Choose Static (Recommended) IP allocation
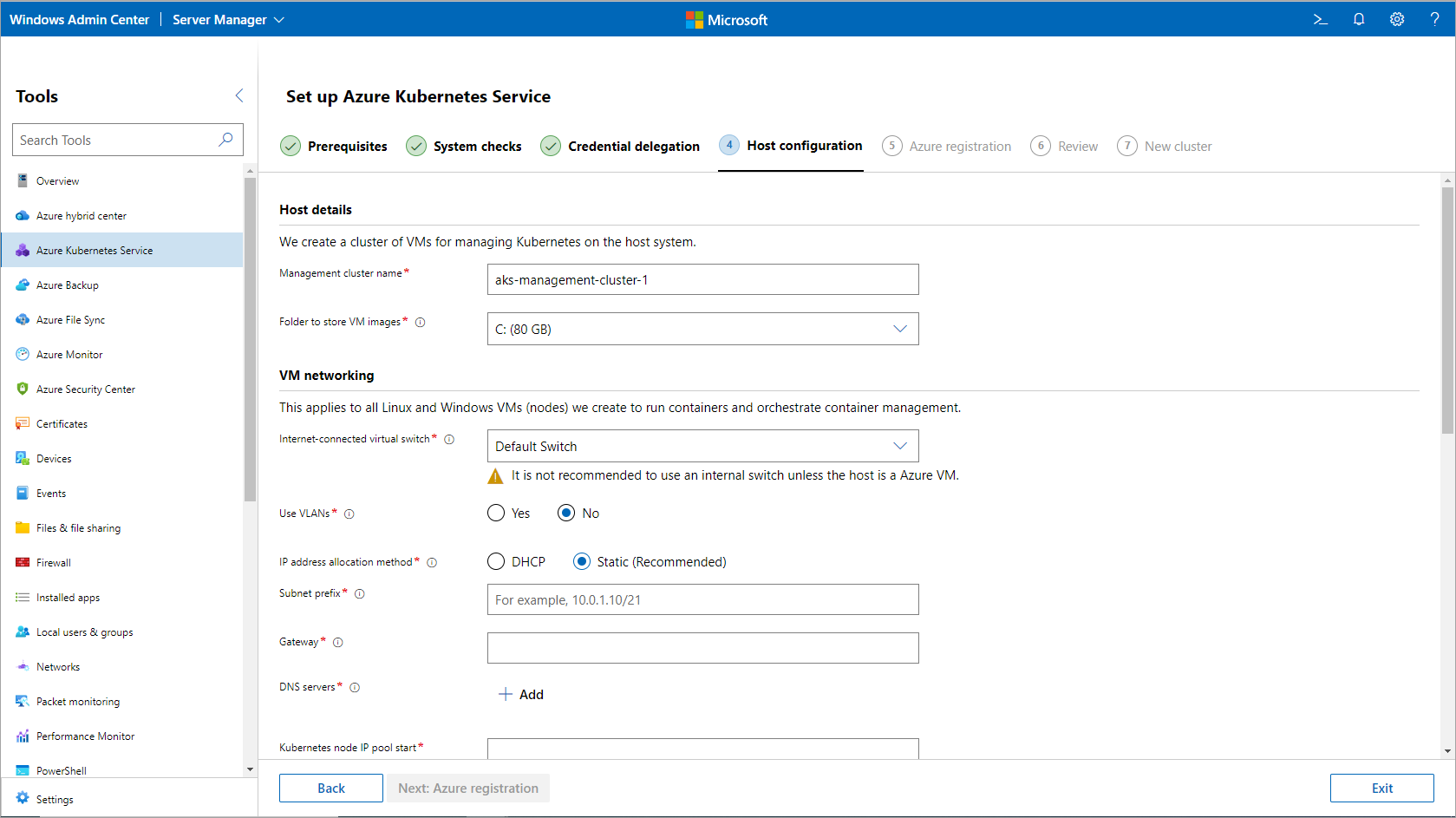Viewport: 1456px width, 818px height. pyautogui.click(x=582, y=562)
